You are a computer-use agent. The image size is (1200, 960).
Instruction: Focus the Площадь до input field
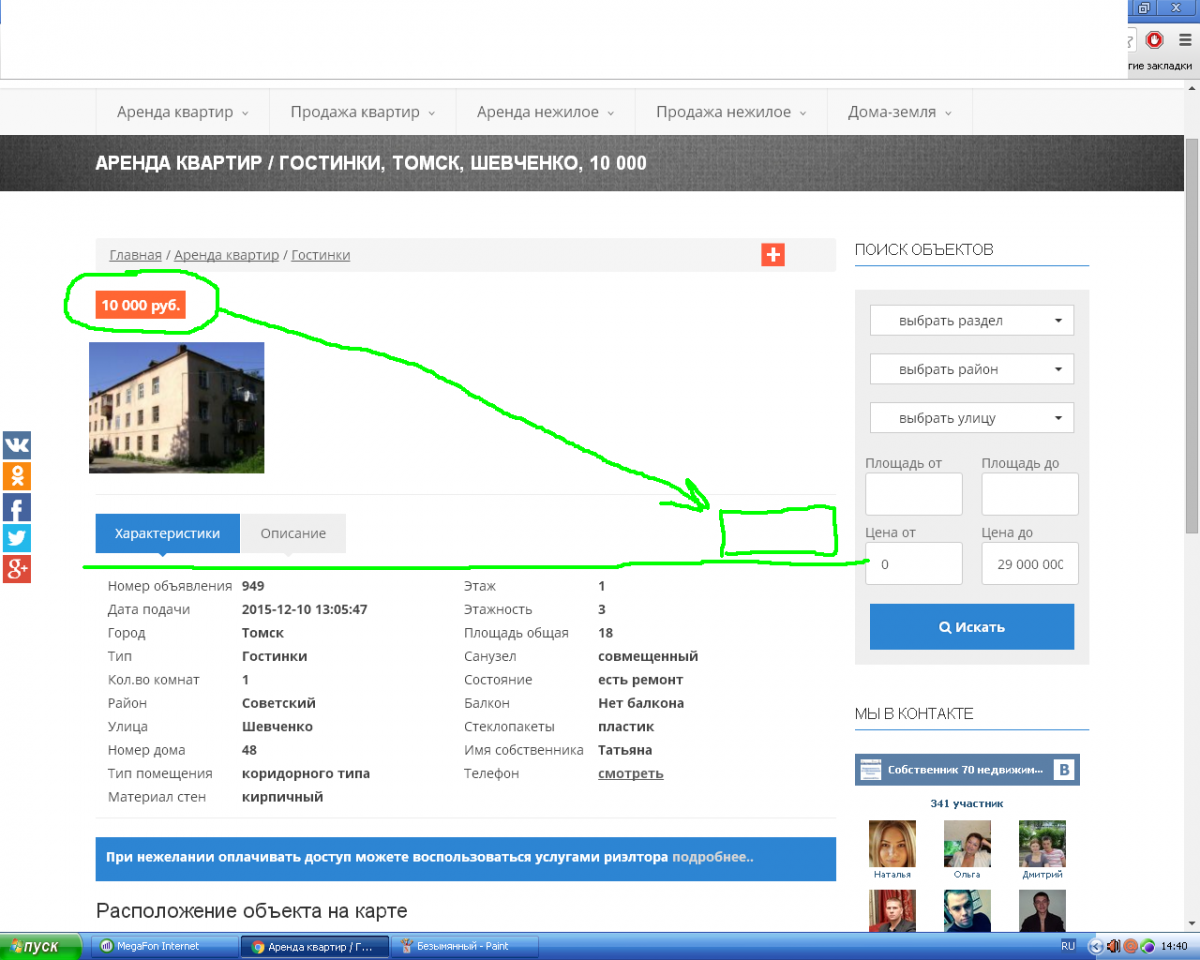point(1030,494)
